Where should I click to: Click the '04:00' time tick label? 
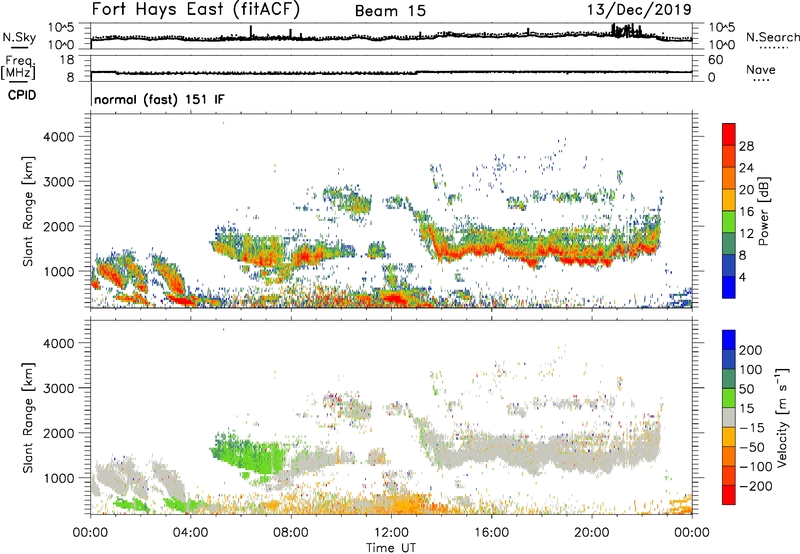click(x=191, y=533)
